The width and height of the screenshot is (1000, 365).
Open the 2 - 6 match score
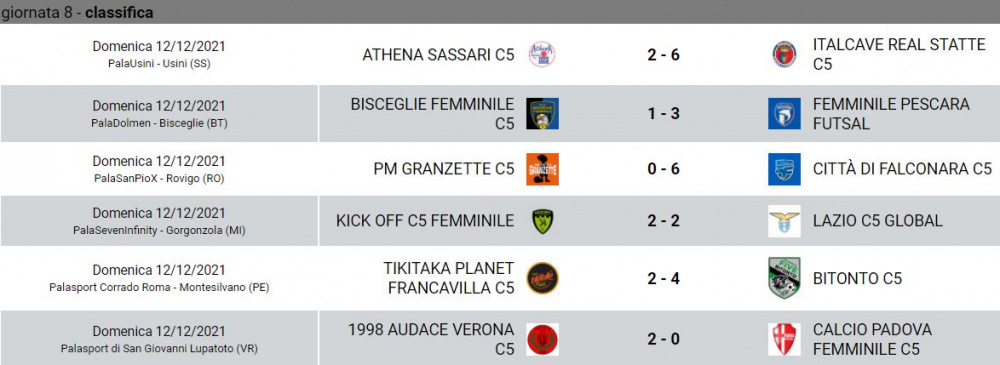663,55
